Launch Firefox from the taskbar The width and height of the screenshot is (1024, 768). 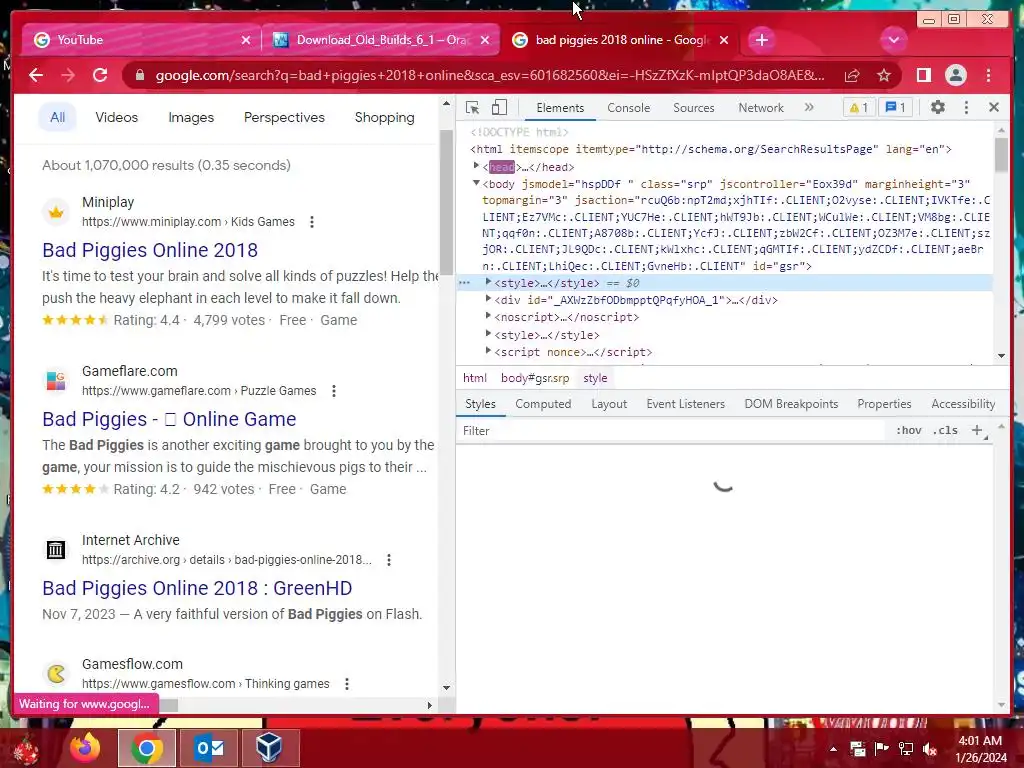pyautogui.click(x=86, y=748)
